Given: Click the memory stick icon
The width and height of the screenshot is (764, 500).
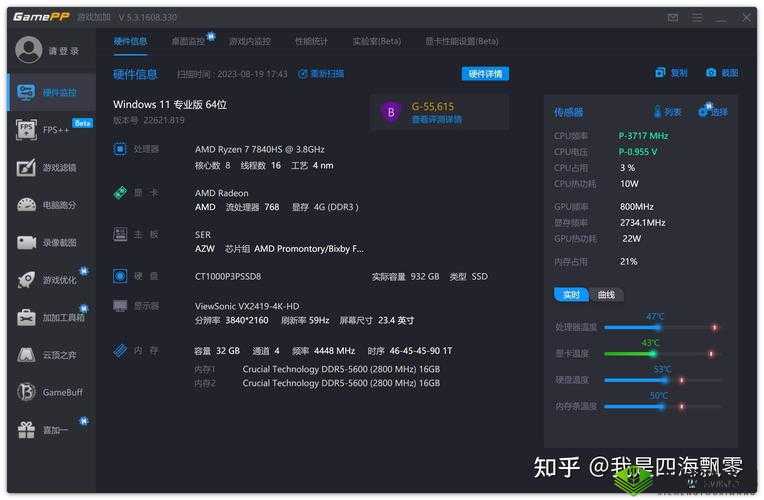Looking at the screenshot, I should pyautogui.click(x=120, y=350).
